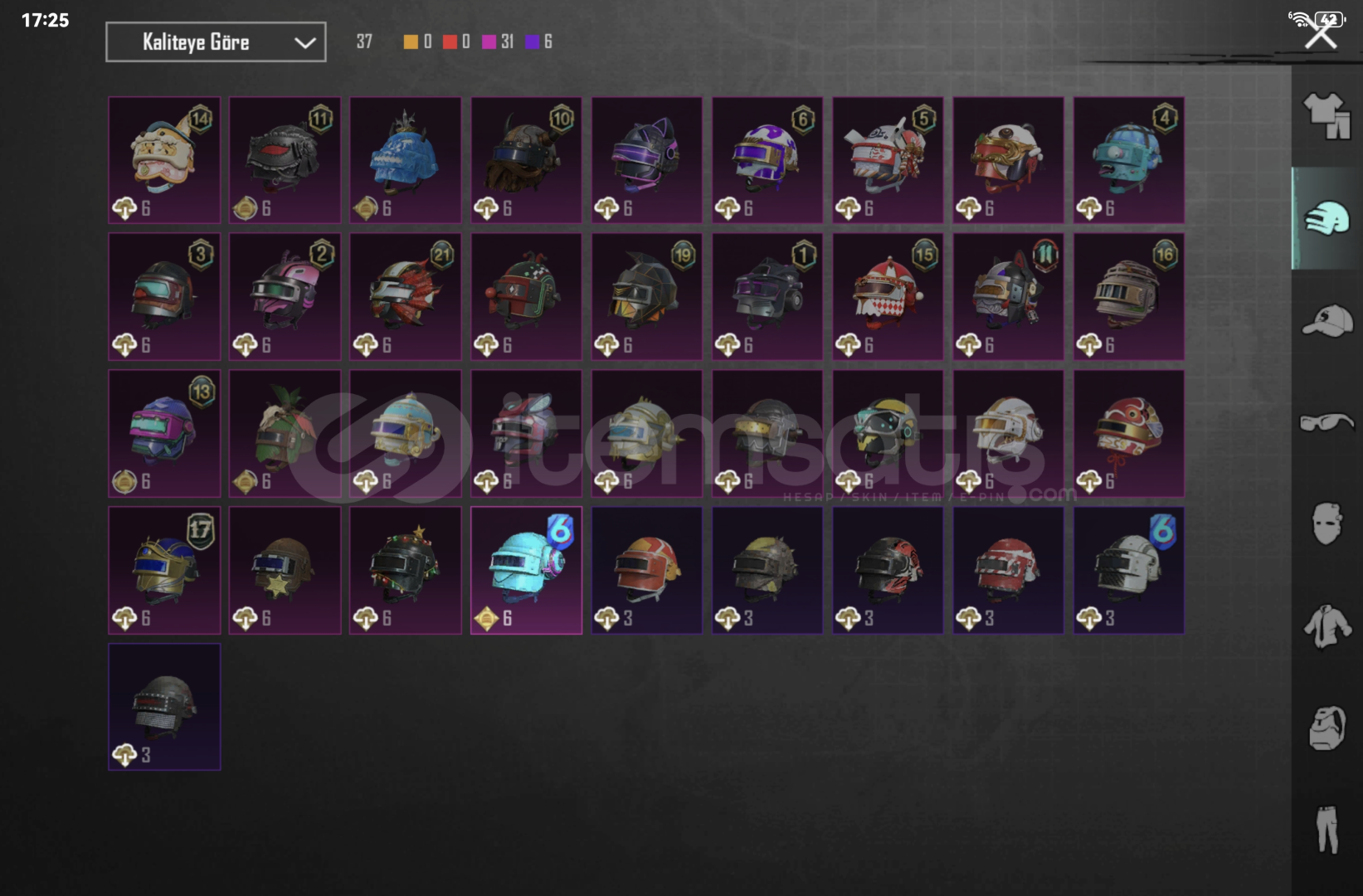The height and width of the screenshot is (896, 1363).
Task: Select the helmet numbered 17
Action: point(164,571)
